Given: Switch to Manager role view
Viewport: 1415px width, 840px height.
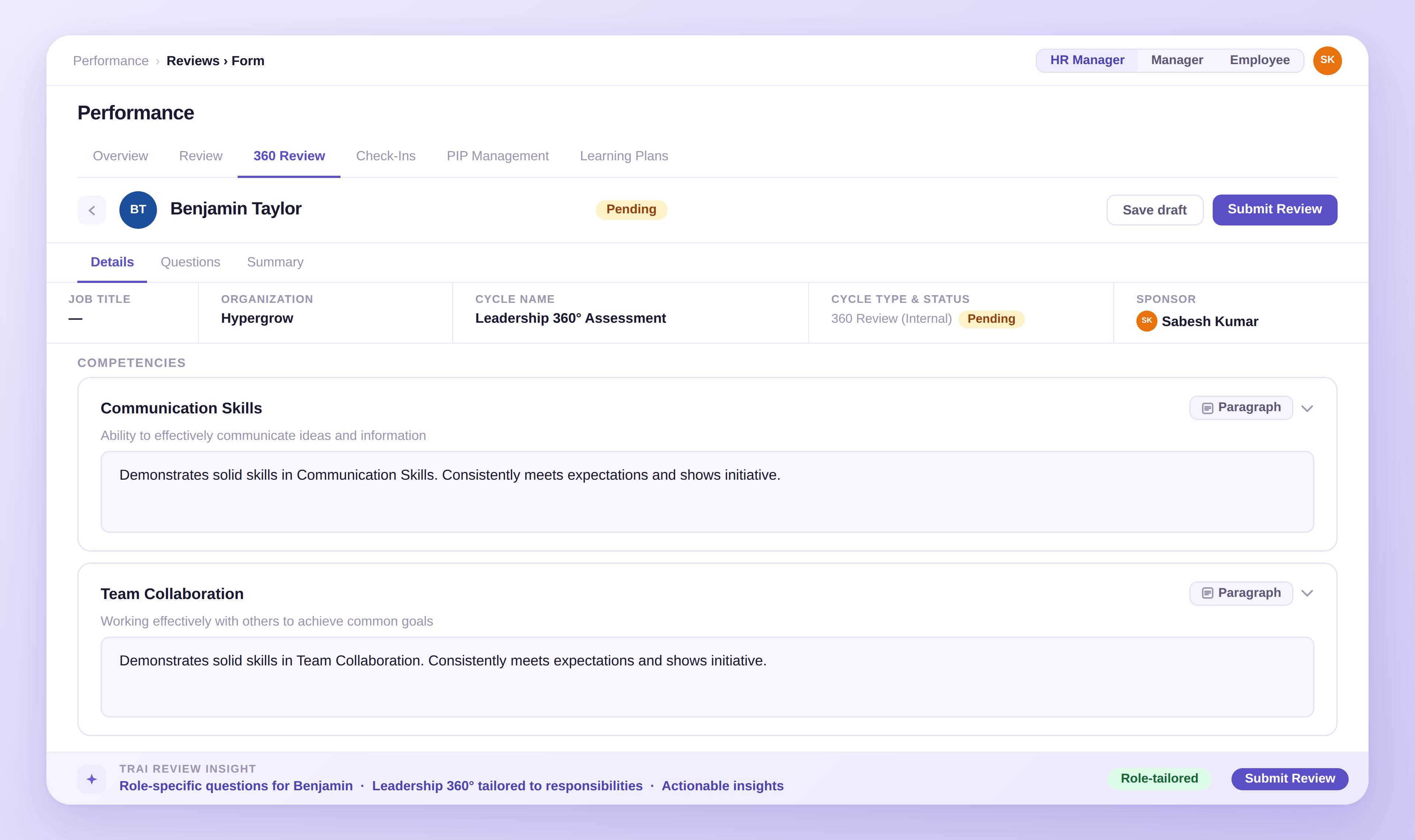Looking at the screenshot, I should (1177, 60).
